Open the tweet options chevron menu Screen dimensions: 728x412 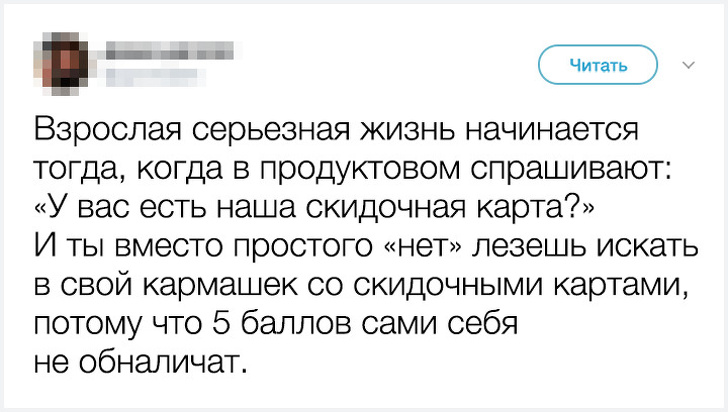687,66
